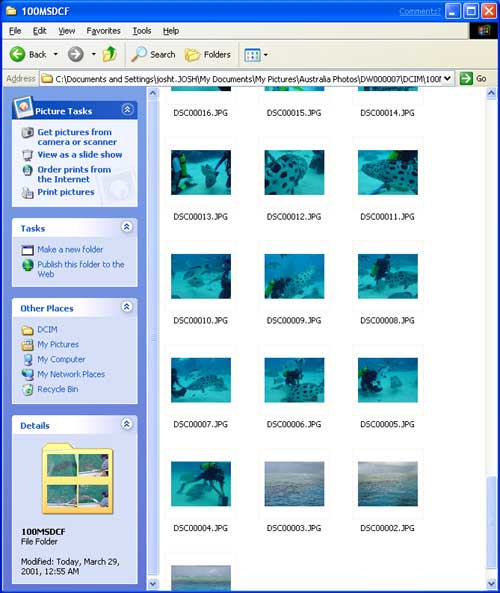Open the Tools menu
Image resolution: width=500 pixels, height=593 pixels.
pyautogui.click(x=142, y=31)
